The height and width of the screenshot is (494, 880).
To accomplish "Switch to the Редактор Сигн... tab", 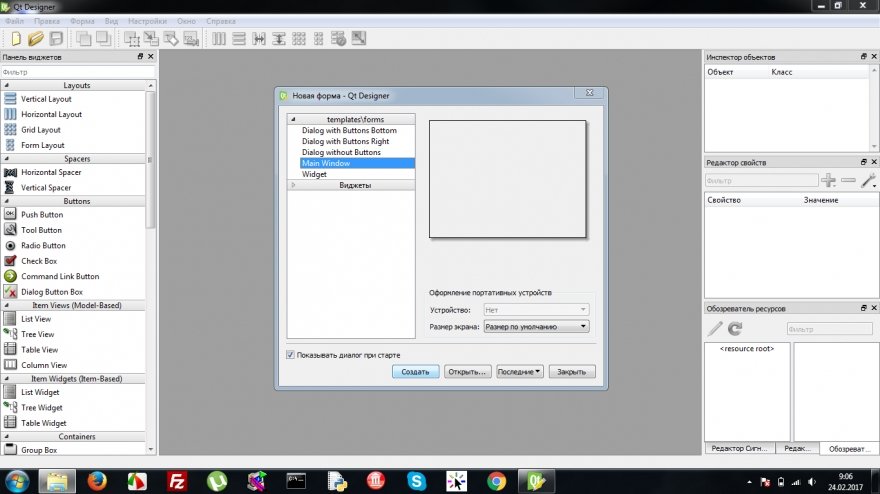I will tap(739, 448).
